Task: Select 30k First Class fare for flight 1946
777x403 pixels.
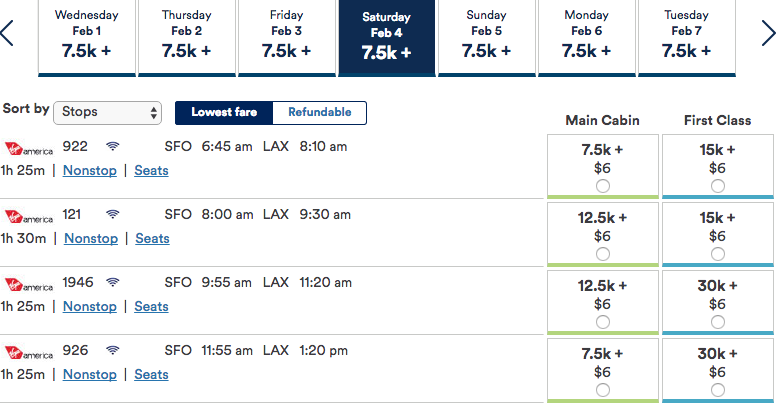Action: [x=718, y=322]
